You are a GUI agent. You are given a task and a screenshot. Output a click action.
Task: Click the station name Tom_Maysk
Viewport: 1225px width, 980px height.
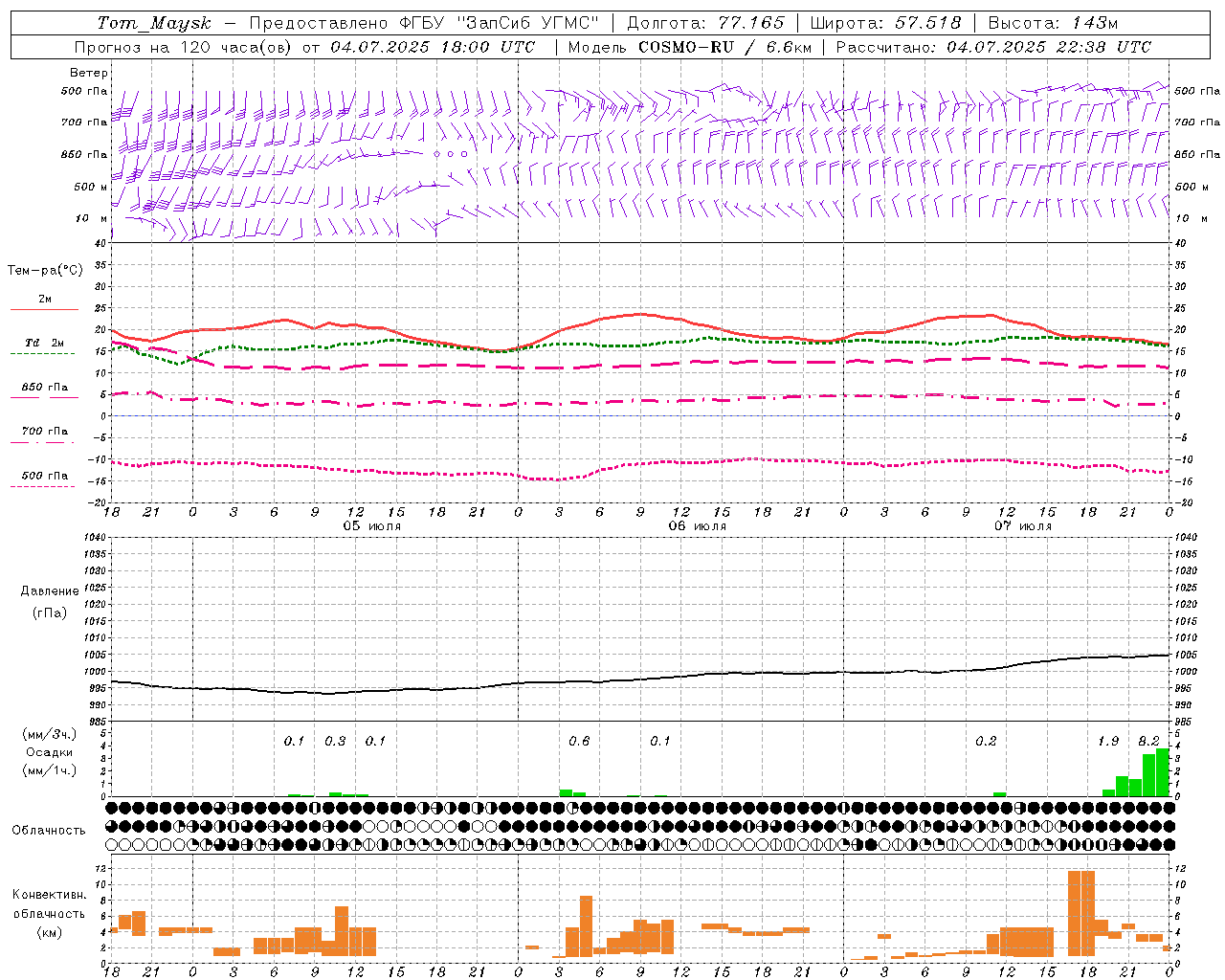point(154,23)
